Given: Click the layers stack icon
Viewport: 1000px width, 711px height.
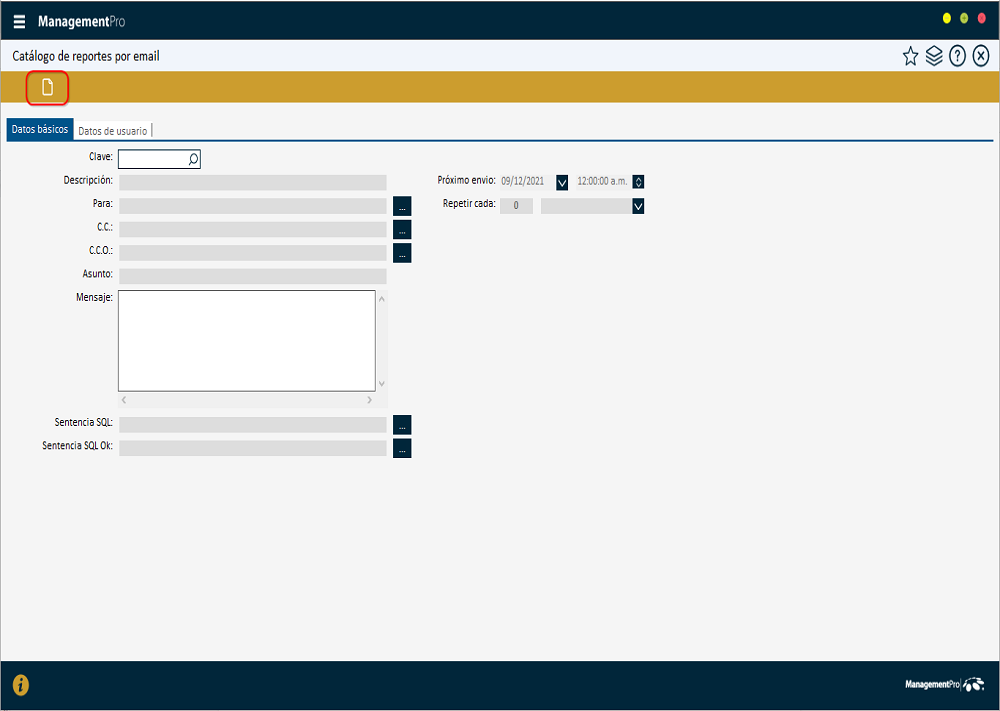Looking at the screenshot, I should tap(934, 57).
